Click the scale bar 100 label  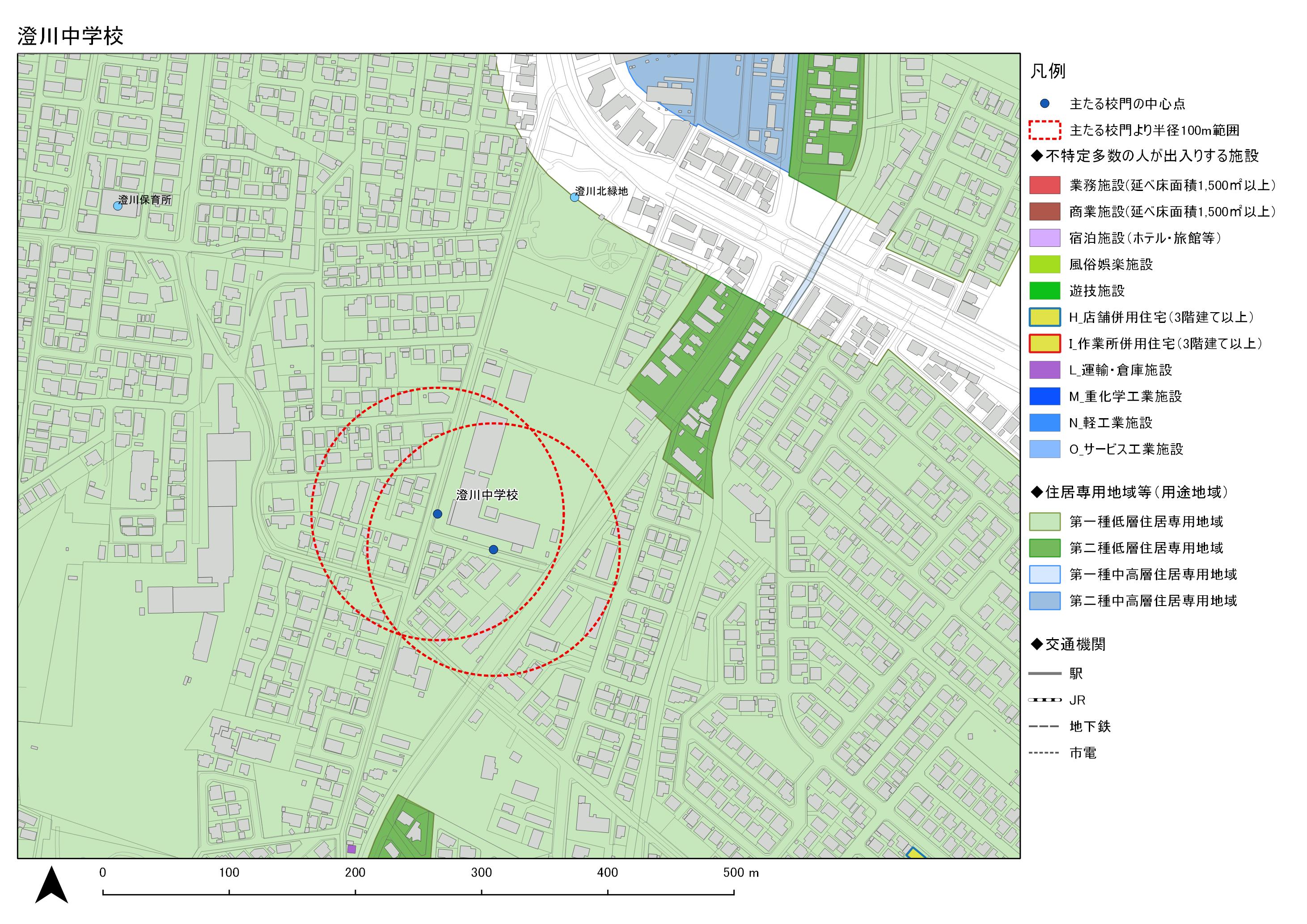(229, 873)
